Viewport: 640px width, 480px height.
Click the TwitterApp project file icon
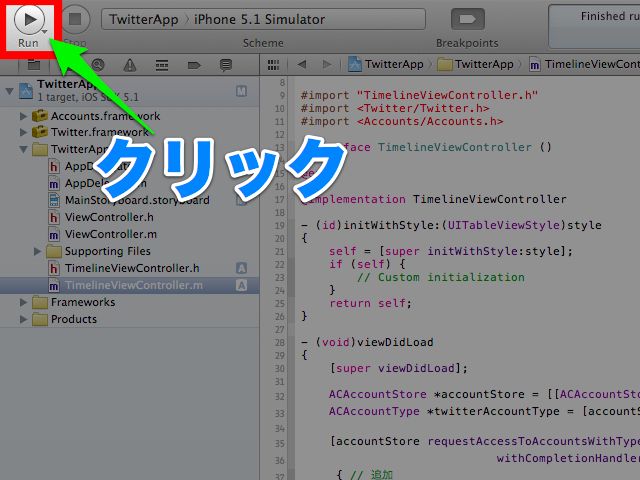pos(26,91)
